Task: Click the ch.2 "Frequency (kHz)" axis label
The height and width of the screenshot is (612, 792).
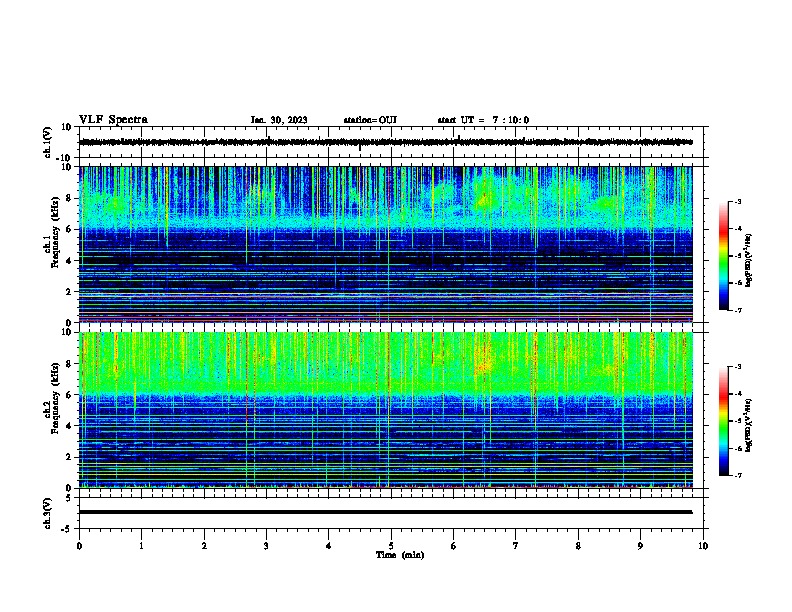Action: (55, 398)
